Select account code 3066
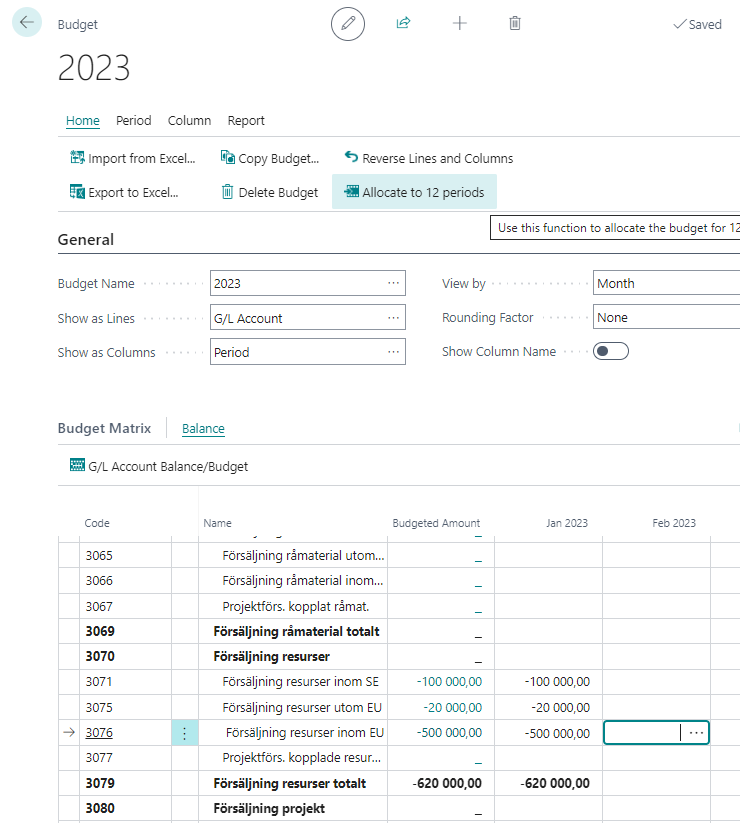 (x=99, y=581)
